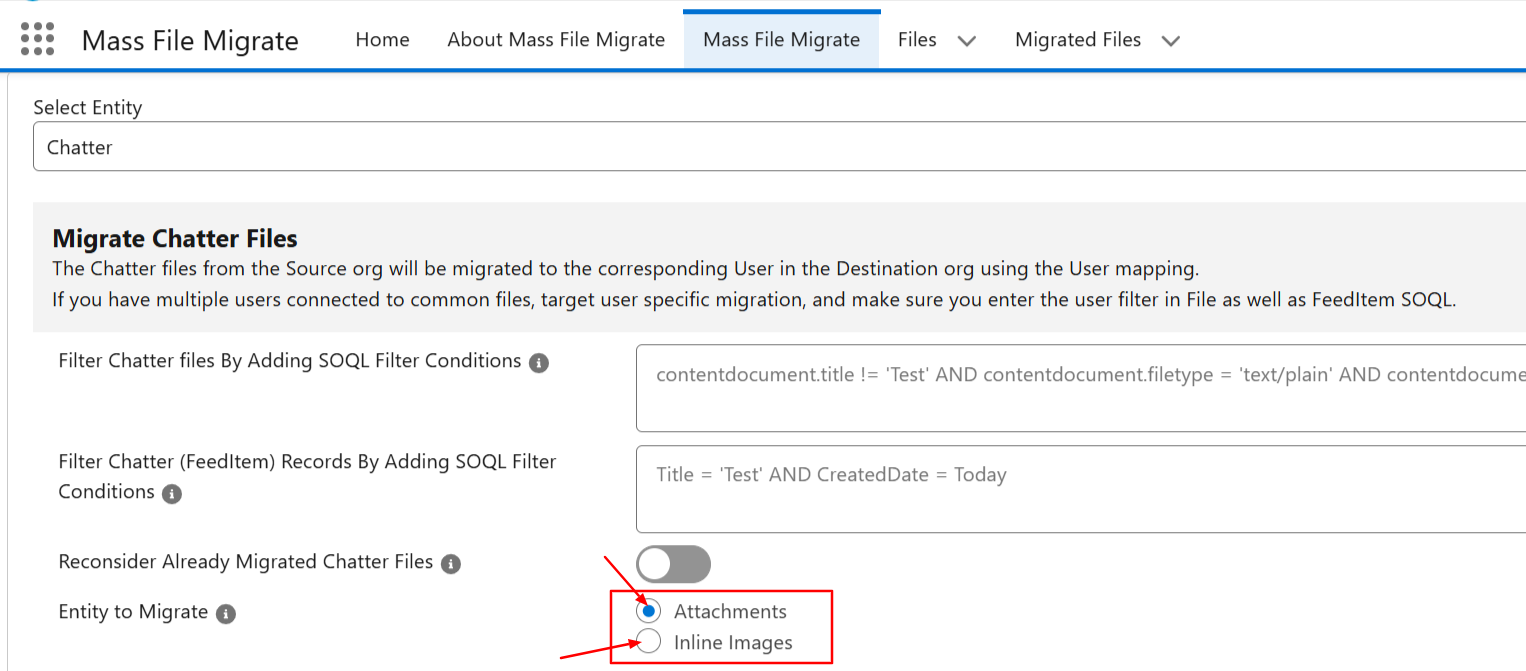Click the Entity to Migrate label
This screenshot has height=671, width=1526.
pyautogui.click(x=133, y=612)
